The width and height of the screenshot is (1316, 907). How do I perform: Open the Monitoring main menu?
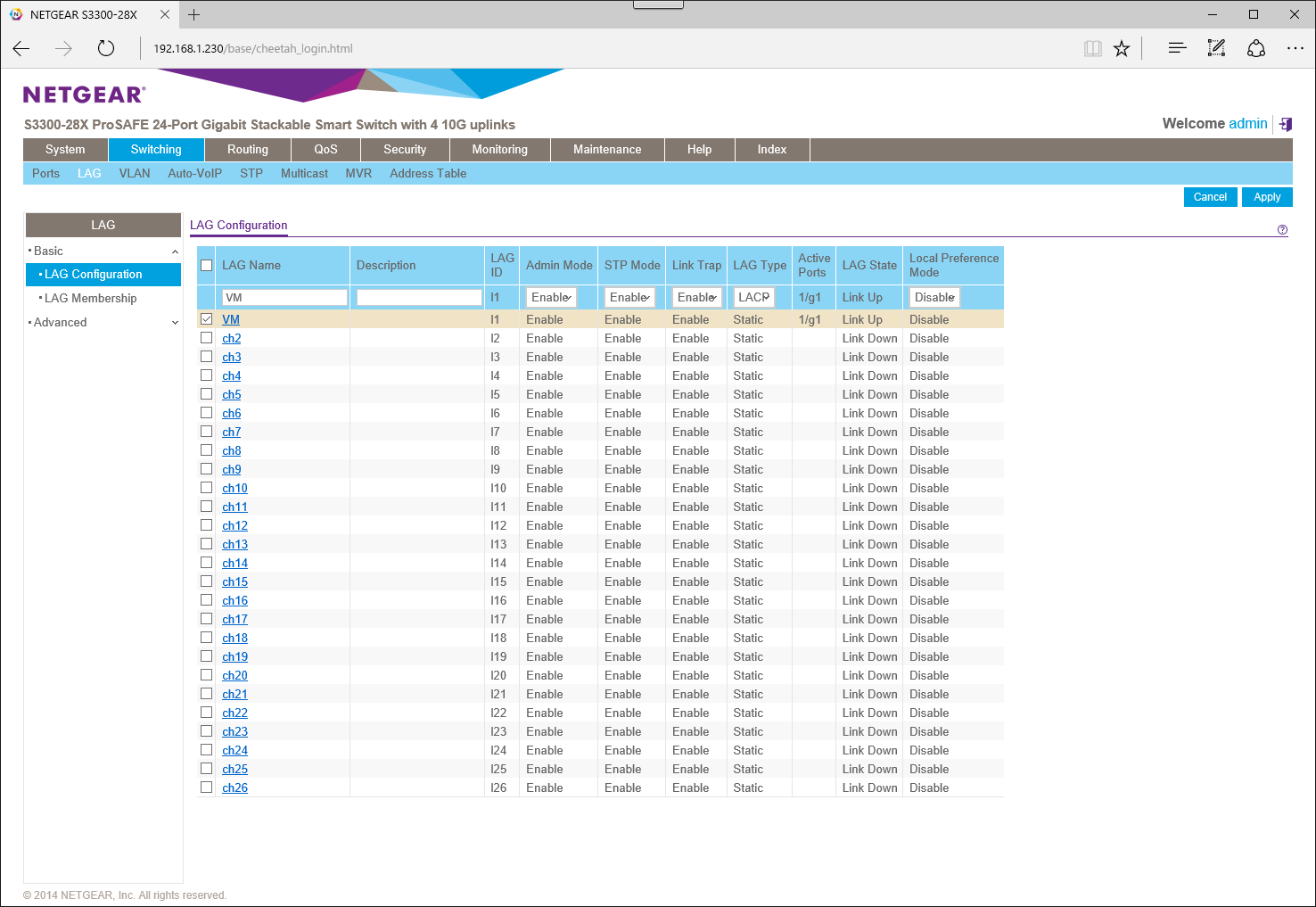tap(500, 150)
